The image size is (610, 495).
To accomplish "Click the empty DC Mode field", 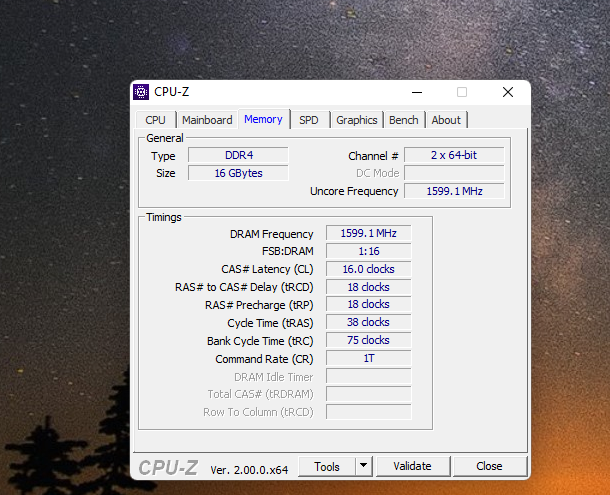I will coord(454,173).
